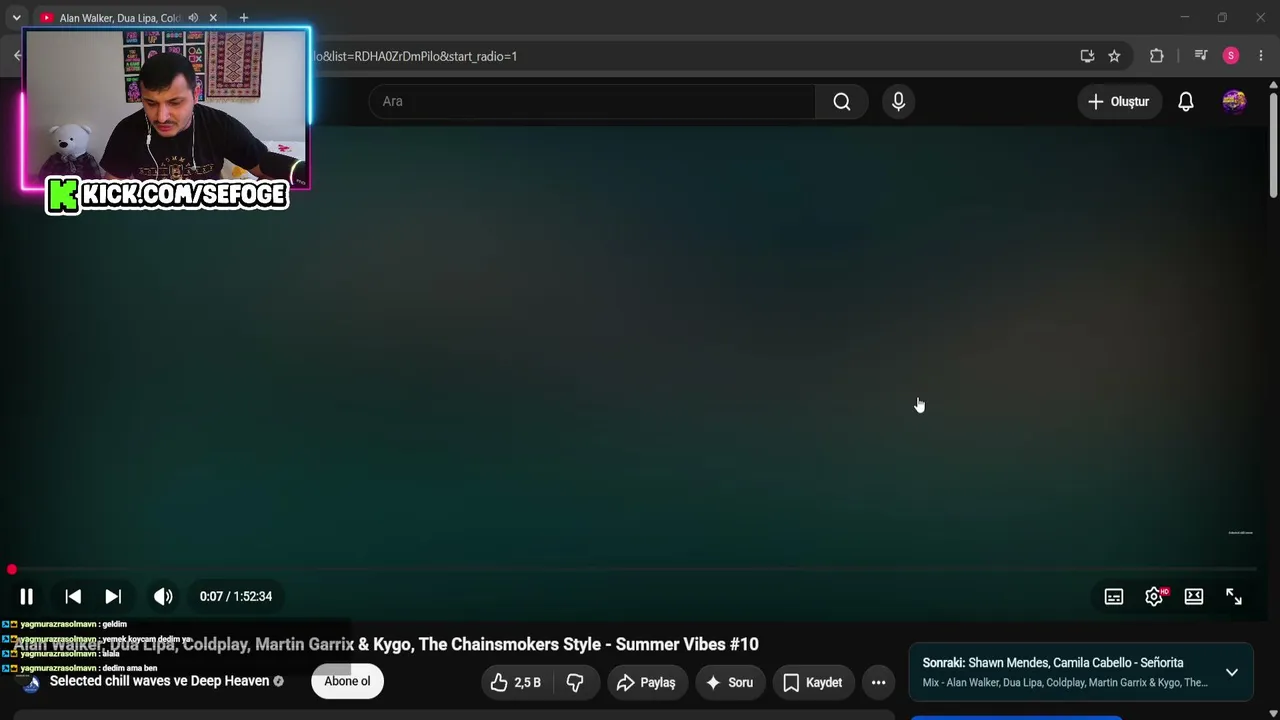The height and width of the screenshot is (720, 1280).
Task: Click the magnifier search button
Action: click(842, 101)
